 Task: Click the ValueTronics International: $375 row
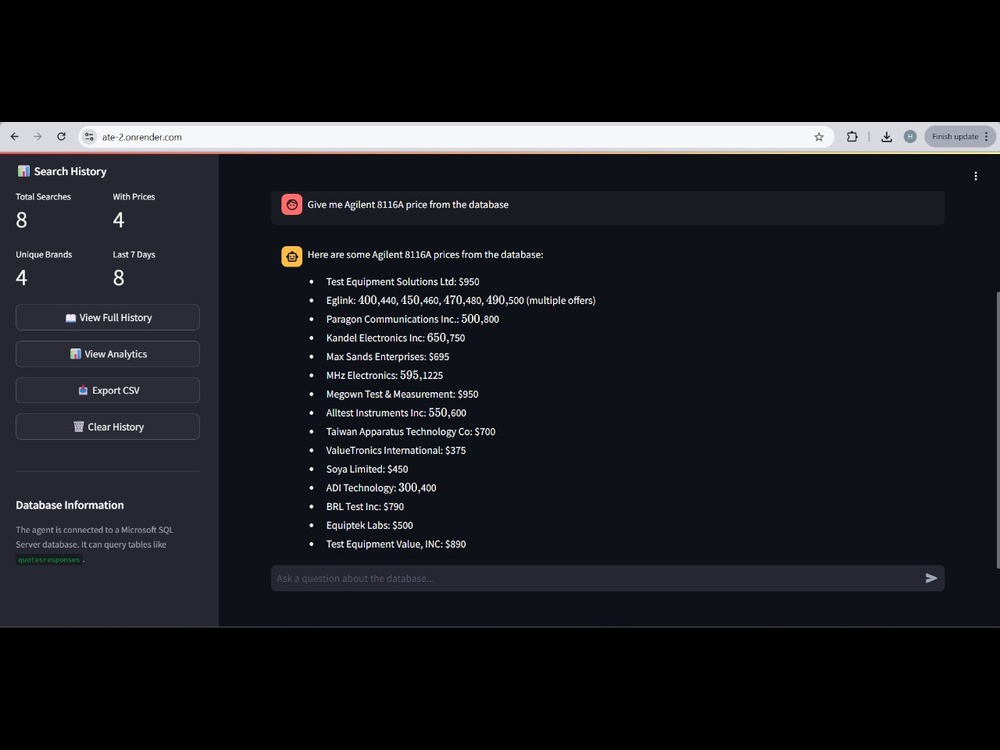click(396, 450)
